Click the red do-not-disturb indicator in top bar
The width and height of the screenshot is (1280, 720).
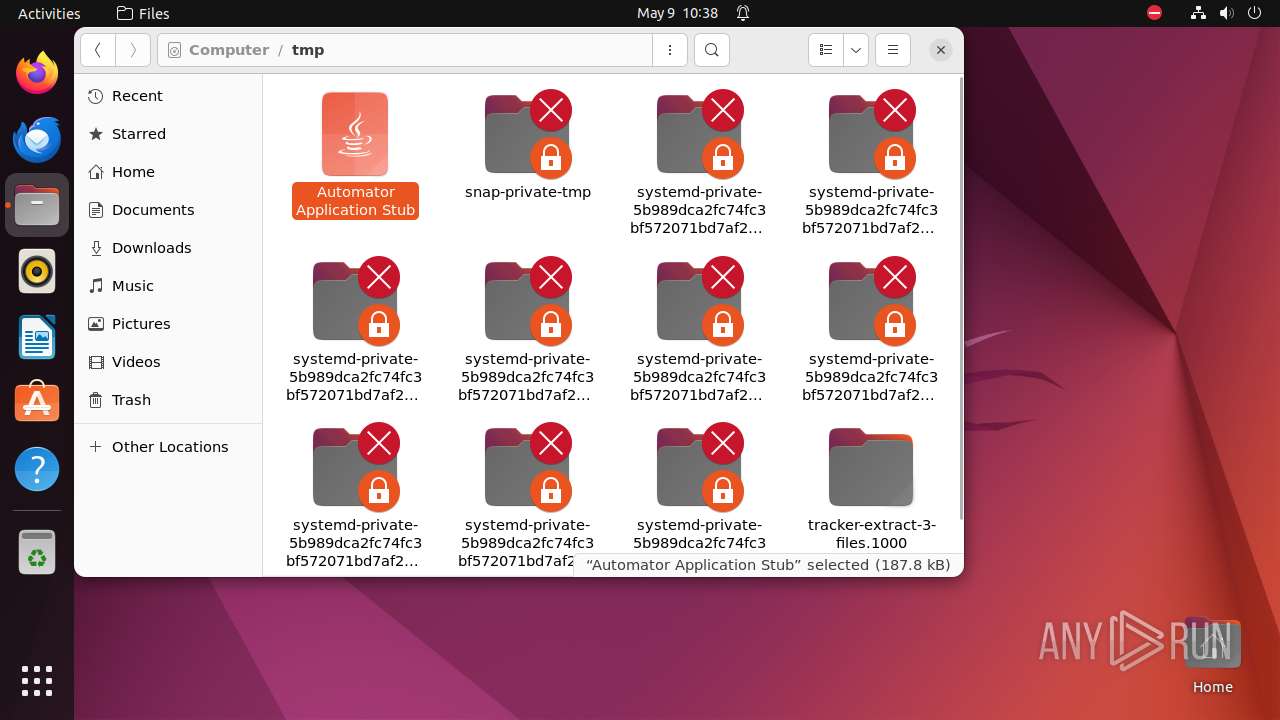point(1154,13)
